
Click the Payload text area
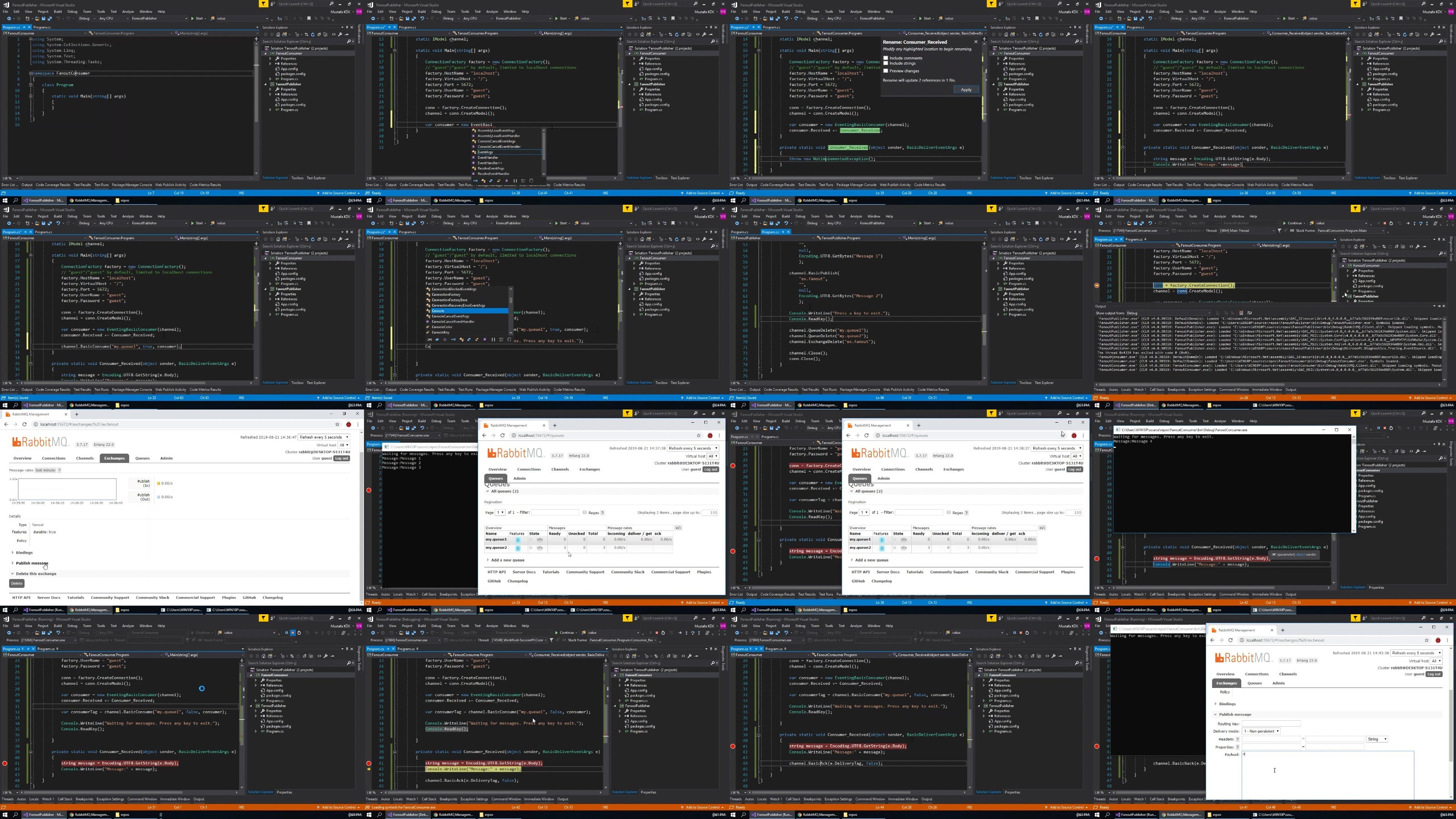click(x=1328, y=774)
